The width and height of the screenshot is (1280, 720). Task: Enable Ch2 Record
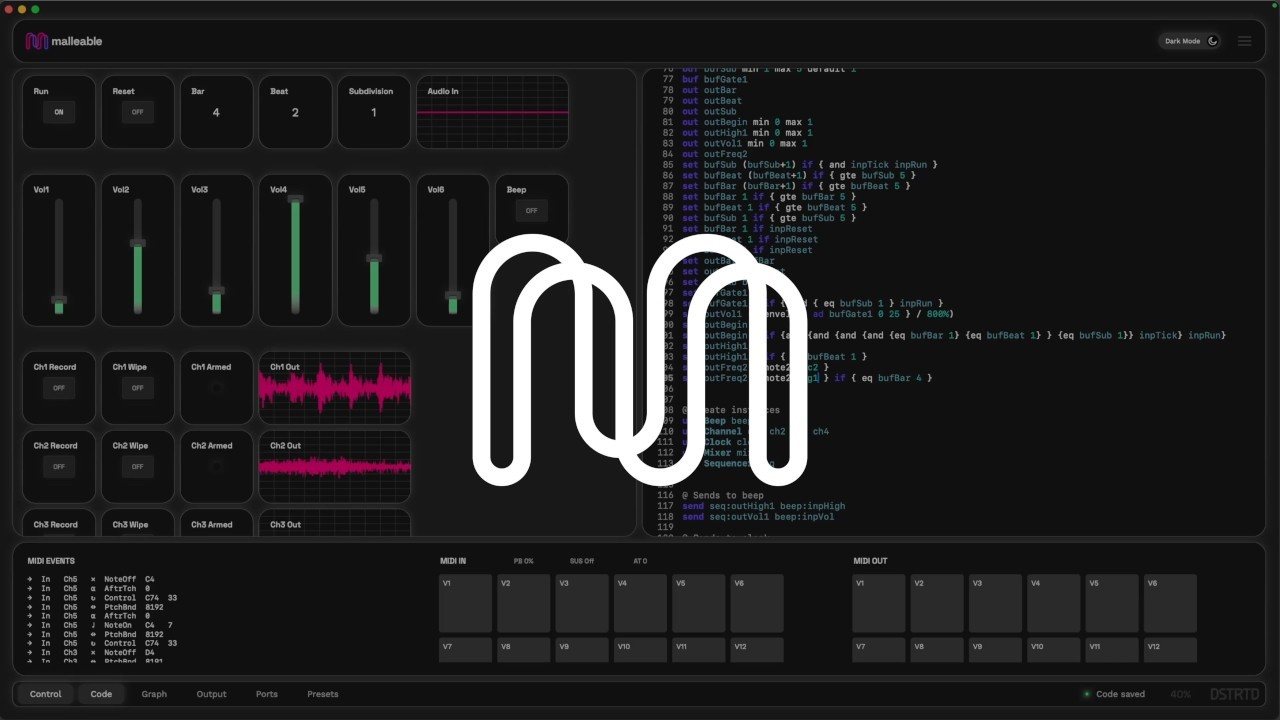[59, 466]
